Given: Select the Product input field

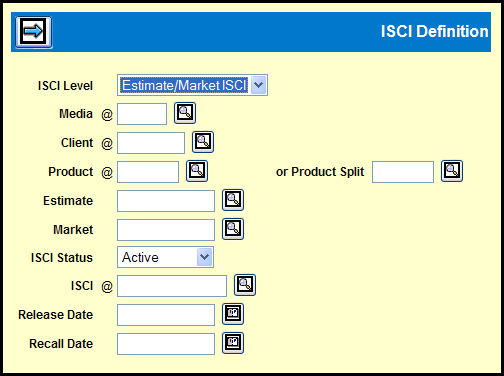Looking at the screenshot, I should click(x=148, y=172).
